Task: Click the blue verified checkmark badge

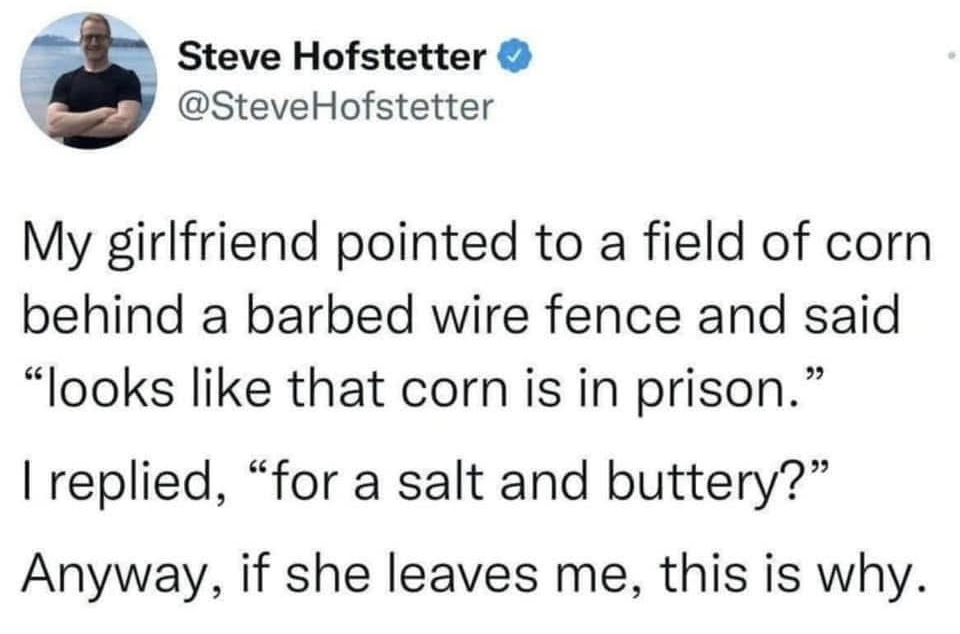Action: pyautogui.click(x=517, y=57)
